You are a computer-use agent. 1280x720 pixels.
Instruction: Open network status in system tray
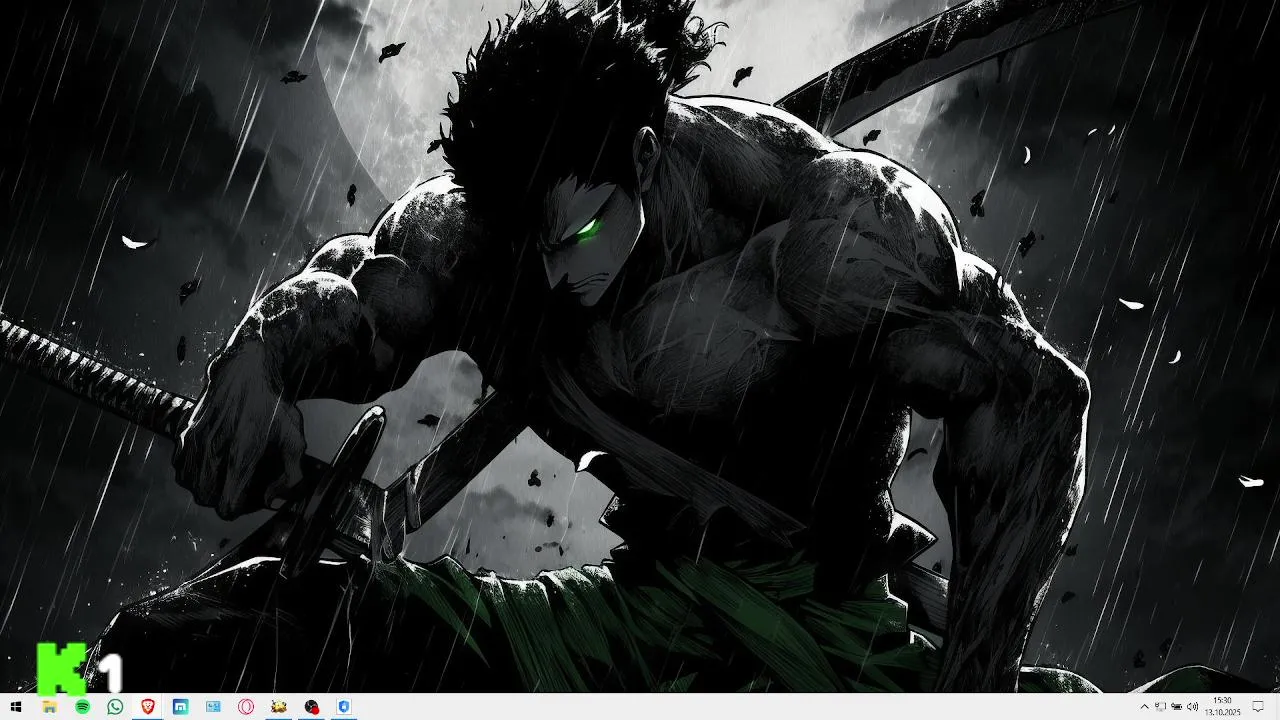pyautogui.click(x=1160, y=707)
